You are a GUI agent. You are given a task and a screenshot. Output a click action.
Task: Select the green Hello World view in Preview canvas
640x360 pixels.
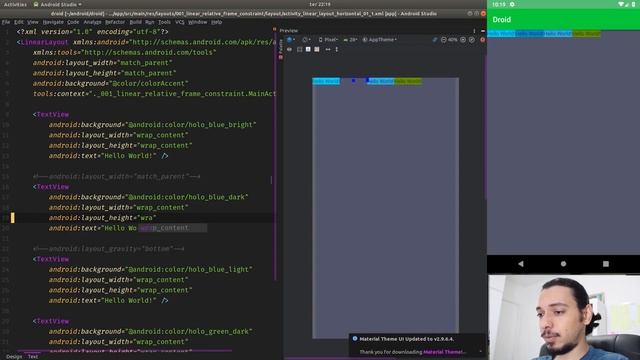[x=408, y=81]
